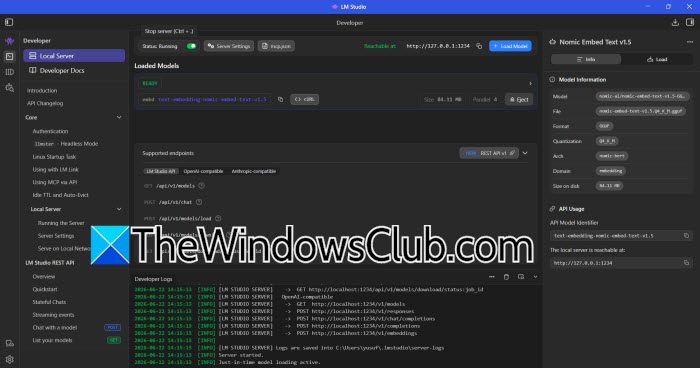Click the nomic-embed-text-v1.5.Q4_K_M.gguf file chip
The image size is (700, 368).
click(641, 111)
